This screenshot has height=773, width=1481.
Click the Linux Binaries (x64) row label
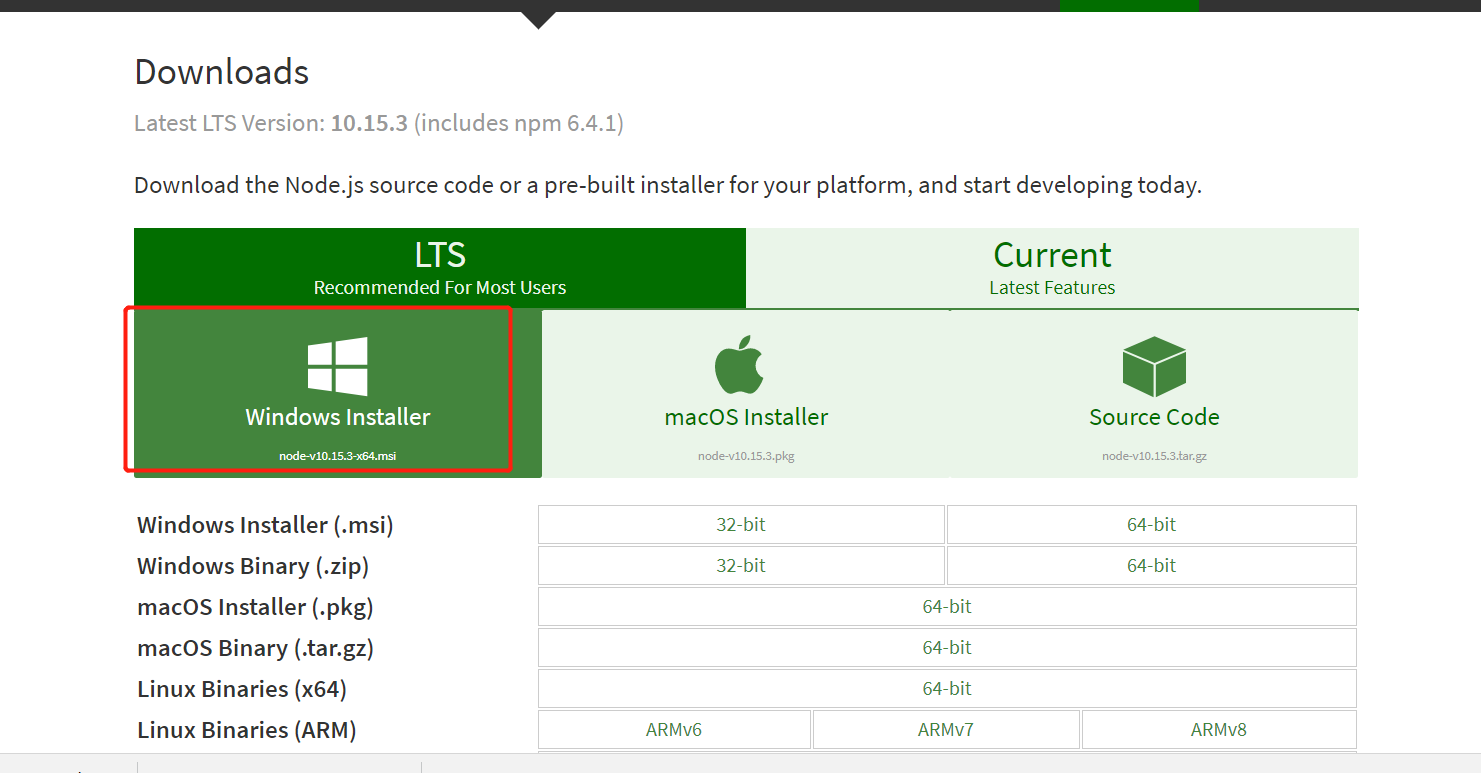tap(242, 689)
